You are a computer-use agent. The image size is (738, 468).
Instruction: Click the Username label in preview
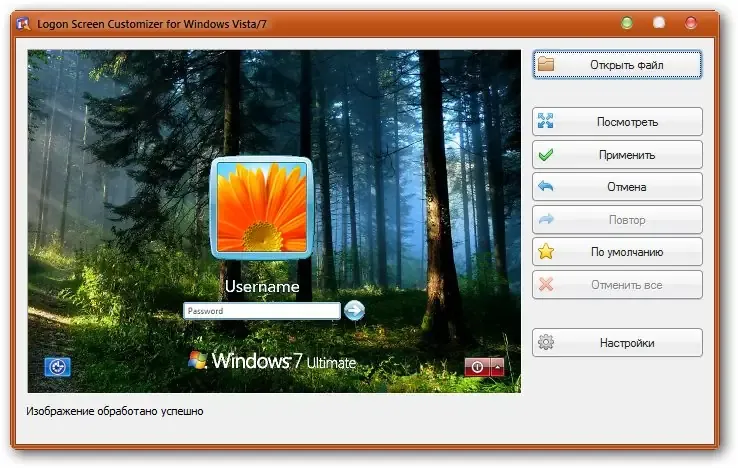262,286
